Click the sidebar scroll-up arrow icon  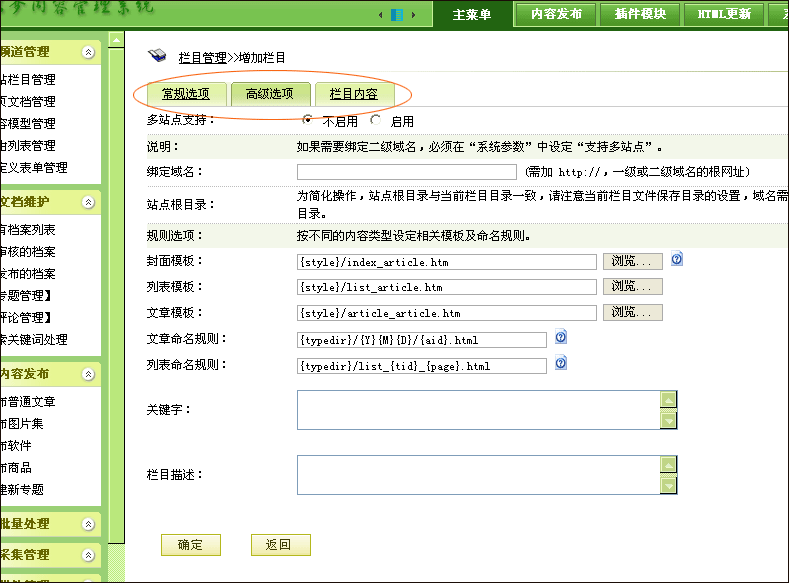117,41
